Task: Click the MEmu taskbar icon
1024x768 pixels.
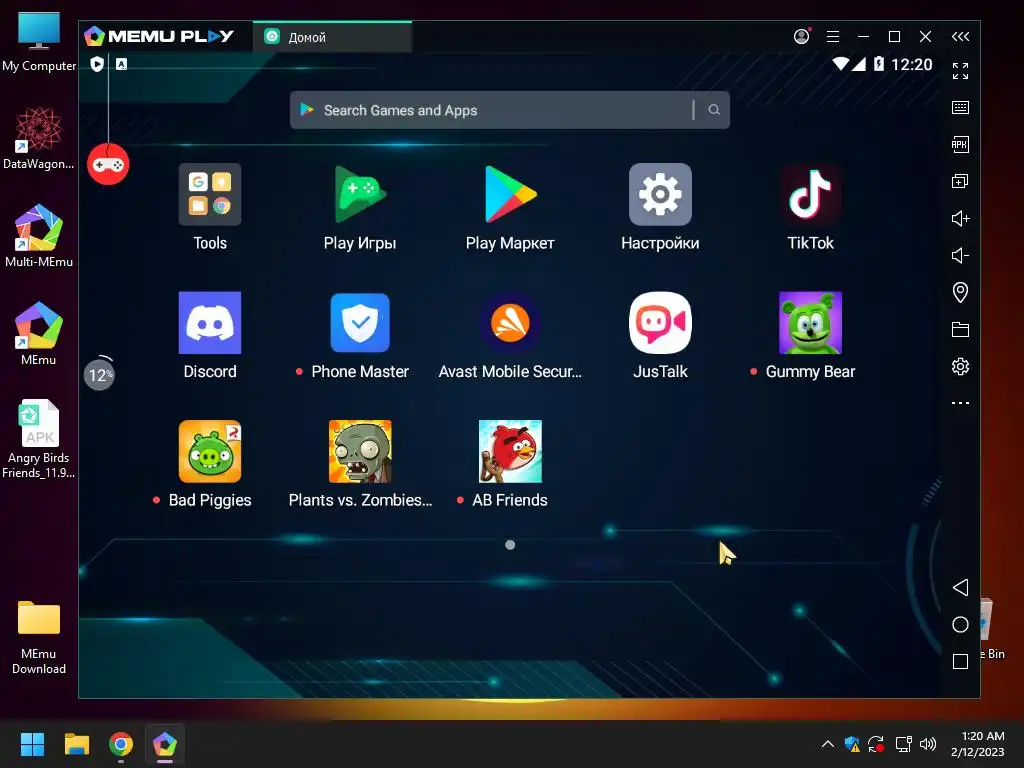Action: click(x=165, y=744)
